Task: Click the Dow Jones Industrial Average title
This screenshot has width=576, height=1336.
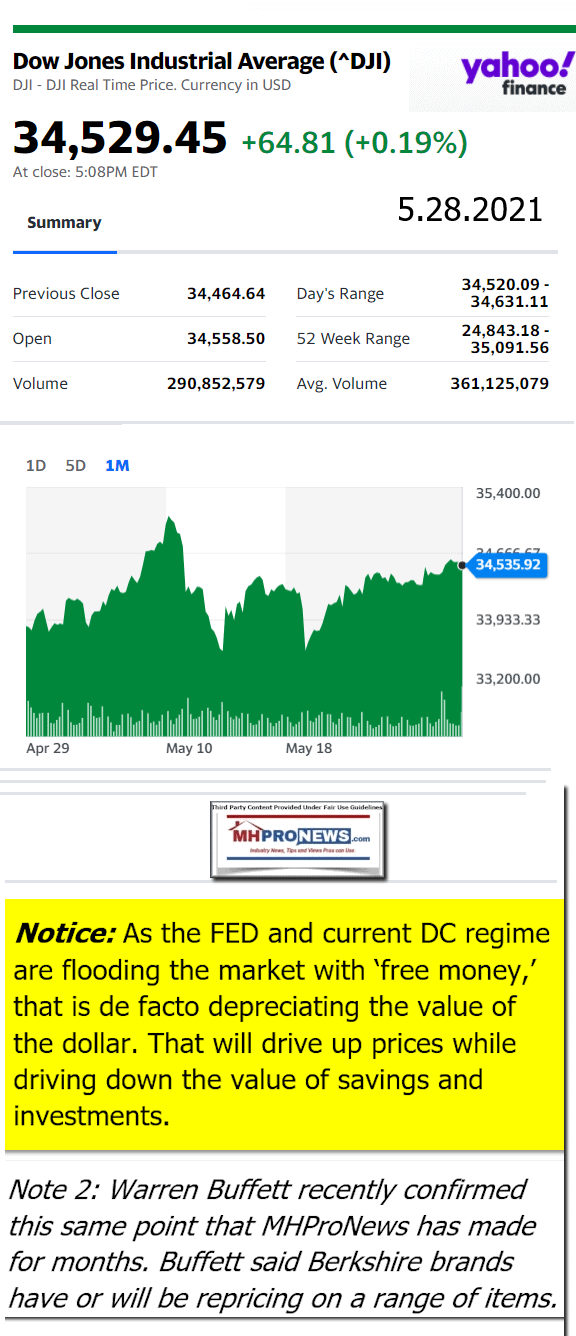Action: click(x=202, y=62)
